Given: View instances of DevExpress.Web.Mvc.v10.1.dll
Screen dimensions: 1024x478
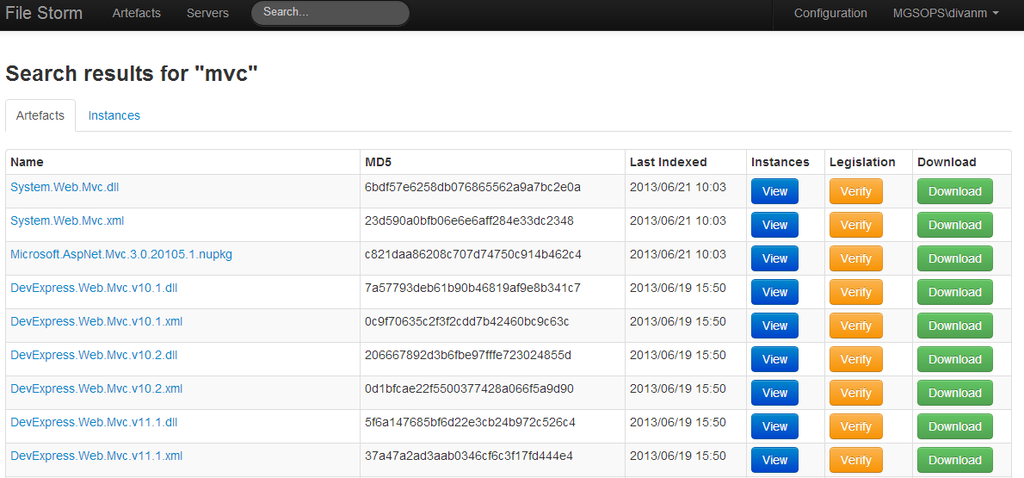Looking at the screenshot, I should [775, 292].
